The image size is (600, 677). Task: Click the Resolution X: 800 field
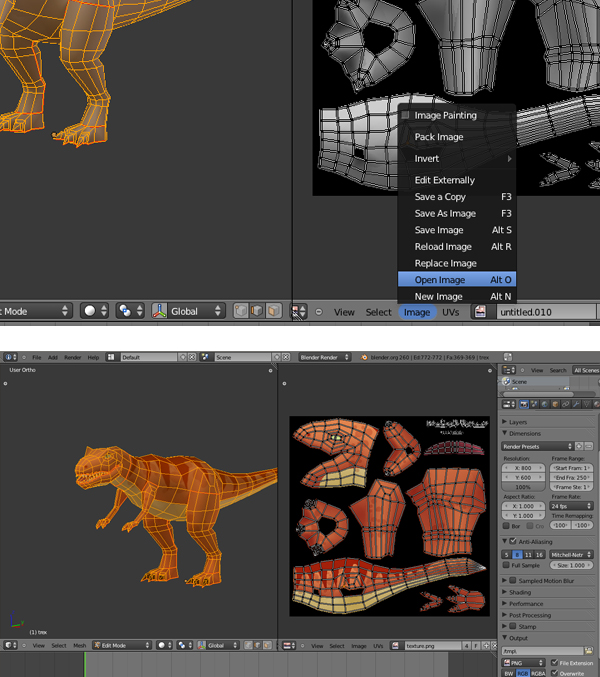pyautogui.click(x=523, y=468)
